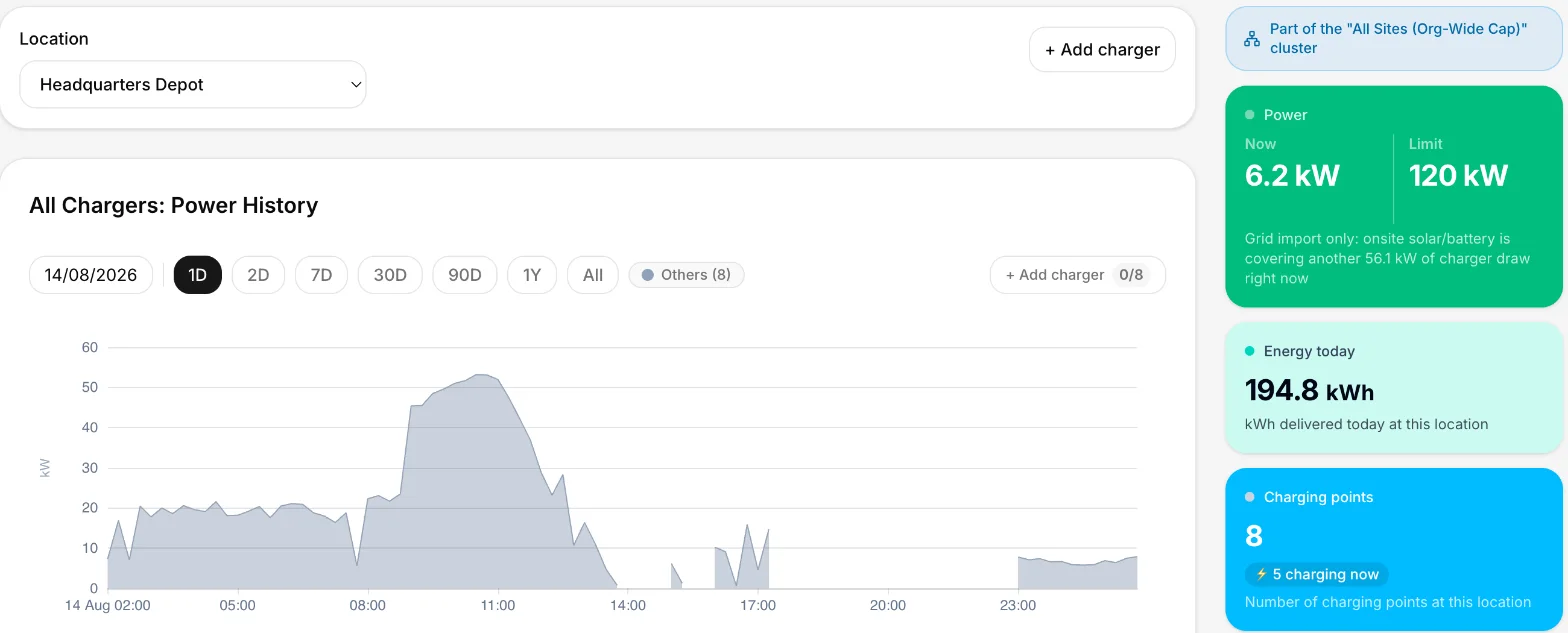This screenshot has height=633, width=1568.
Task: Switch to the 2D time range
Action: [x=258, y=275]
